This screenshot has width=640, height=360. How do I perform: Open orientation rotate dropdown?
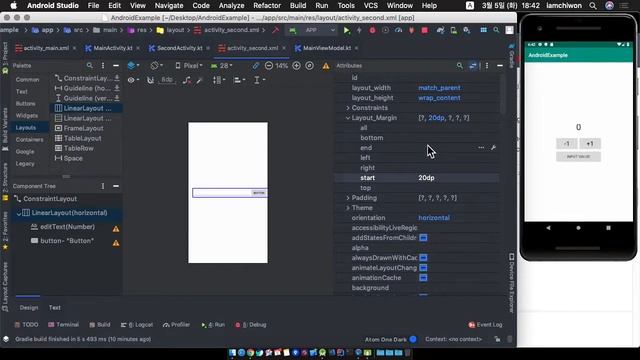point(157,66)
